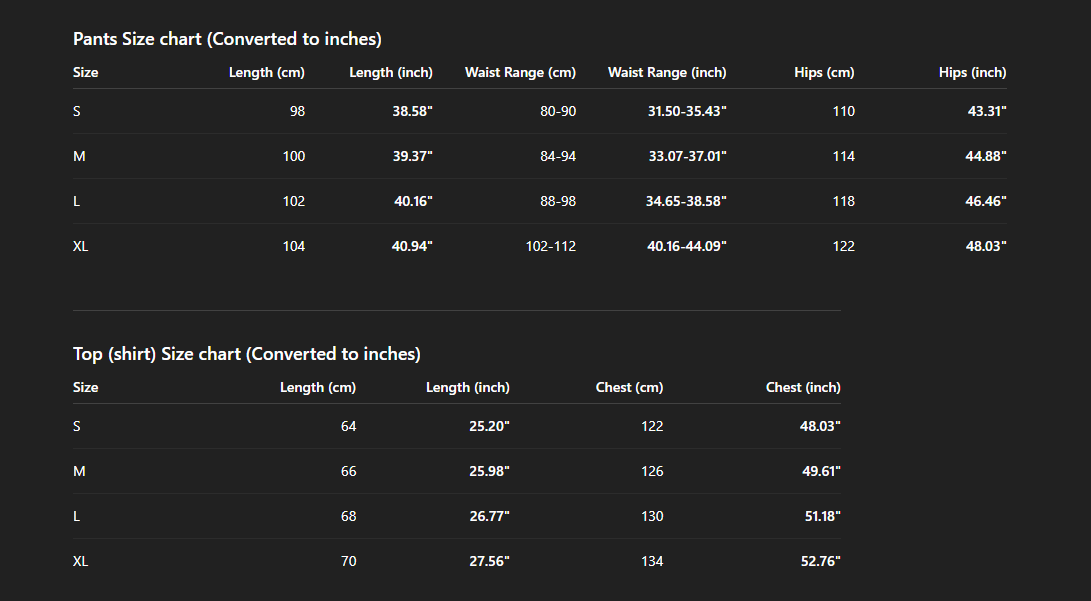1091x601 pixels.
Task: Click the 52.76" chest cell
Action: [x=820, y=562]
